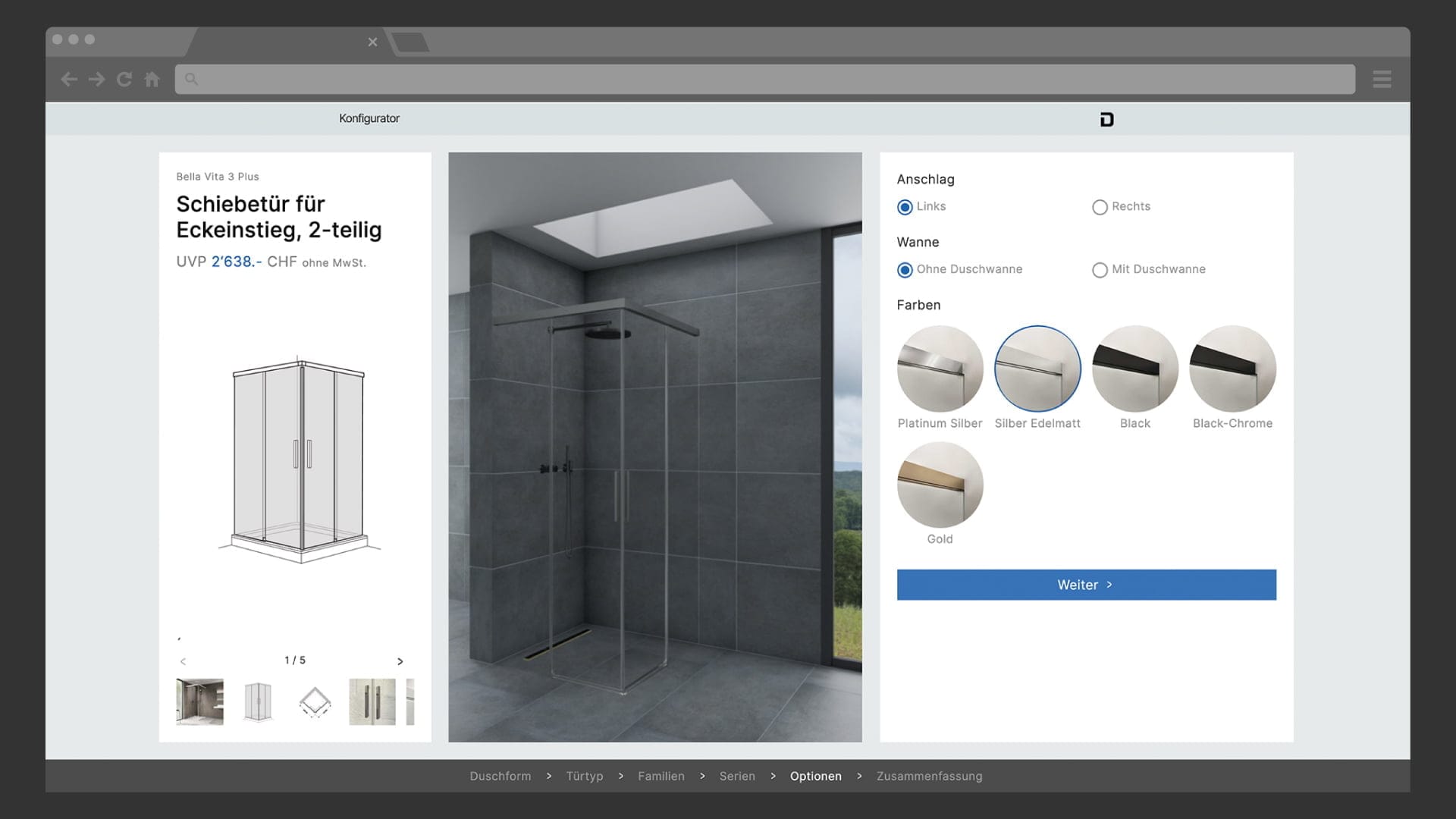Click the search icon in the address bar
The image size is (1456, 819).
(191, 79)
